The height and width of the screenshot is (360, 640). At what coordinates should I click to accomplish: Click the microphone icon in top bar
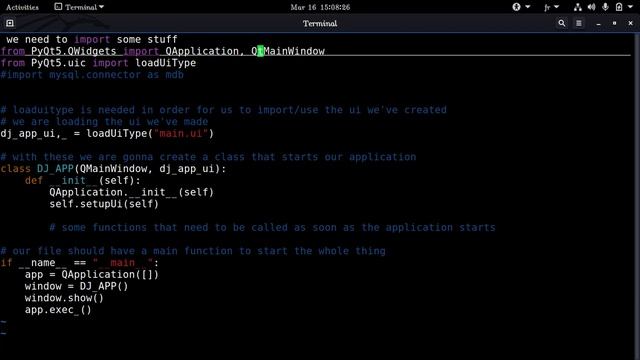pyautogui.click(x=605, y=7)
